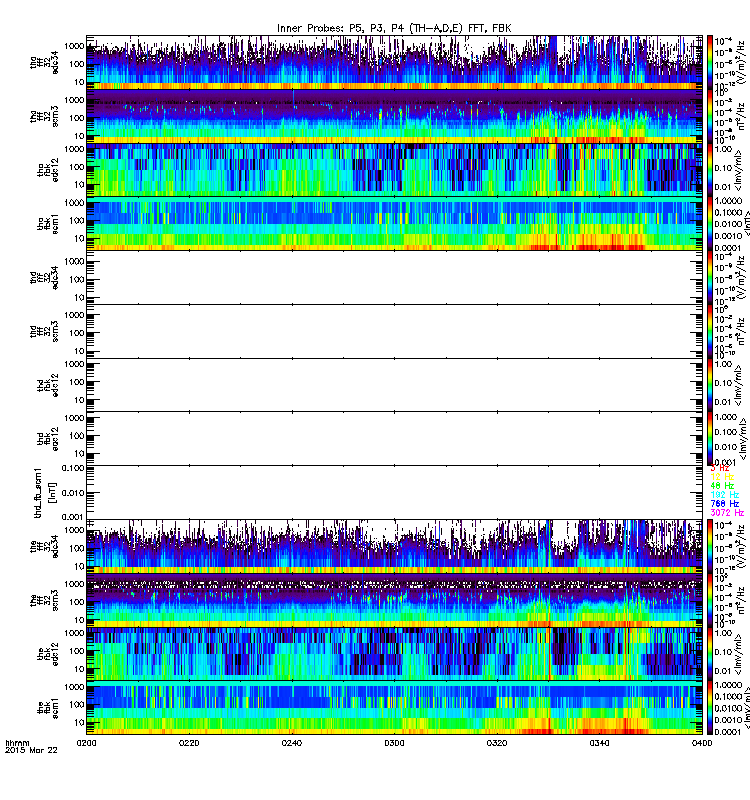Select the blue "768 Hz" legend entry
Screen dimensions: 750x800
pos(724,504)
